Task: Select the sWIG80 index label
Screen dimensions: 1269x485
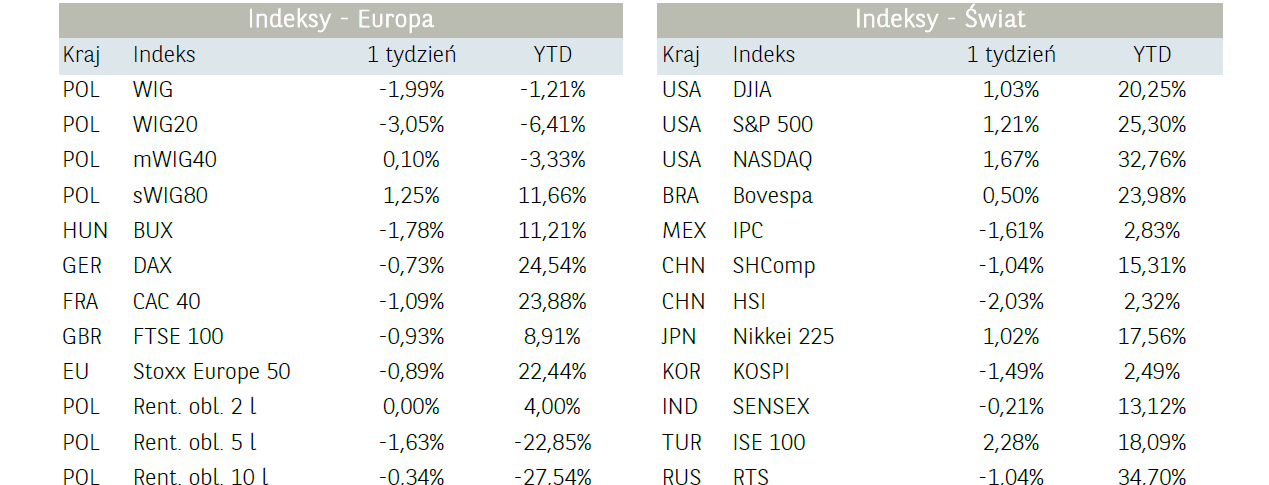Action: (170, 196)
